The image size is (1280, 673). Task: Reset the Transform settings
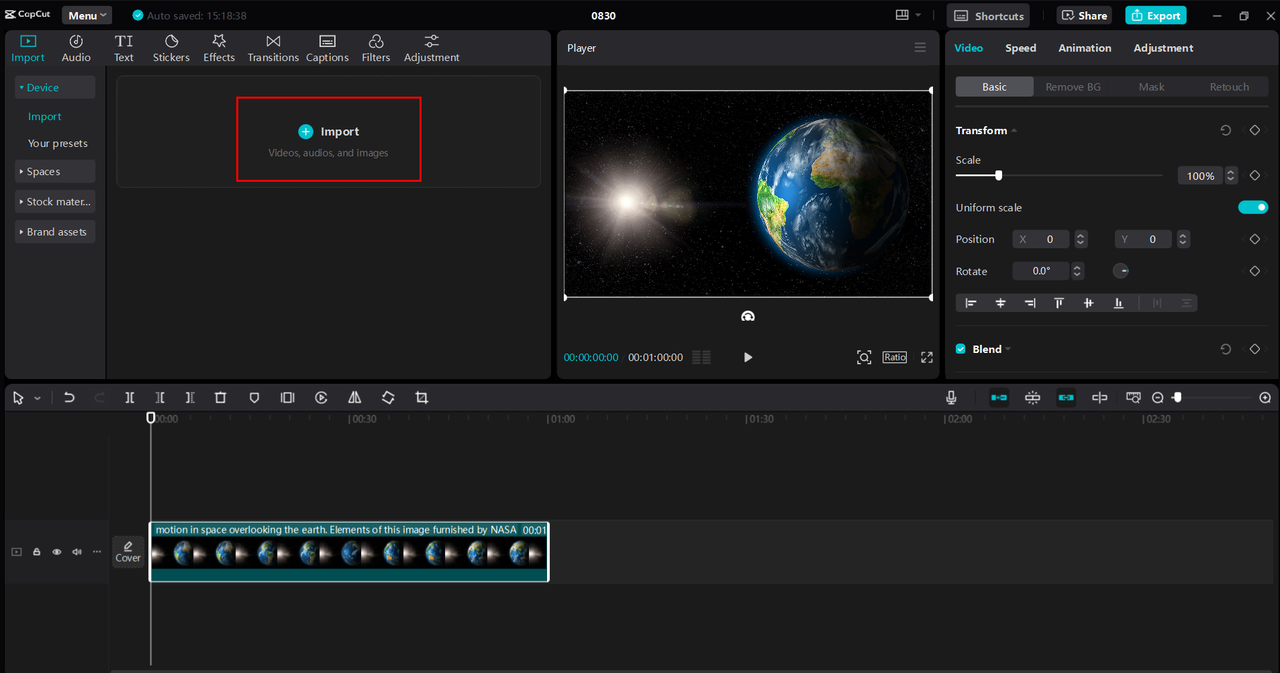pos(1226,130)
